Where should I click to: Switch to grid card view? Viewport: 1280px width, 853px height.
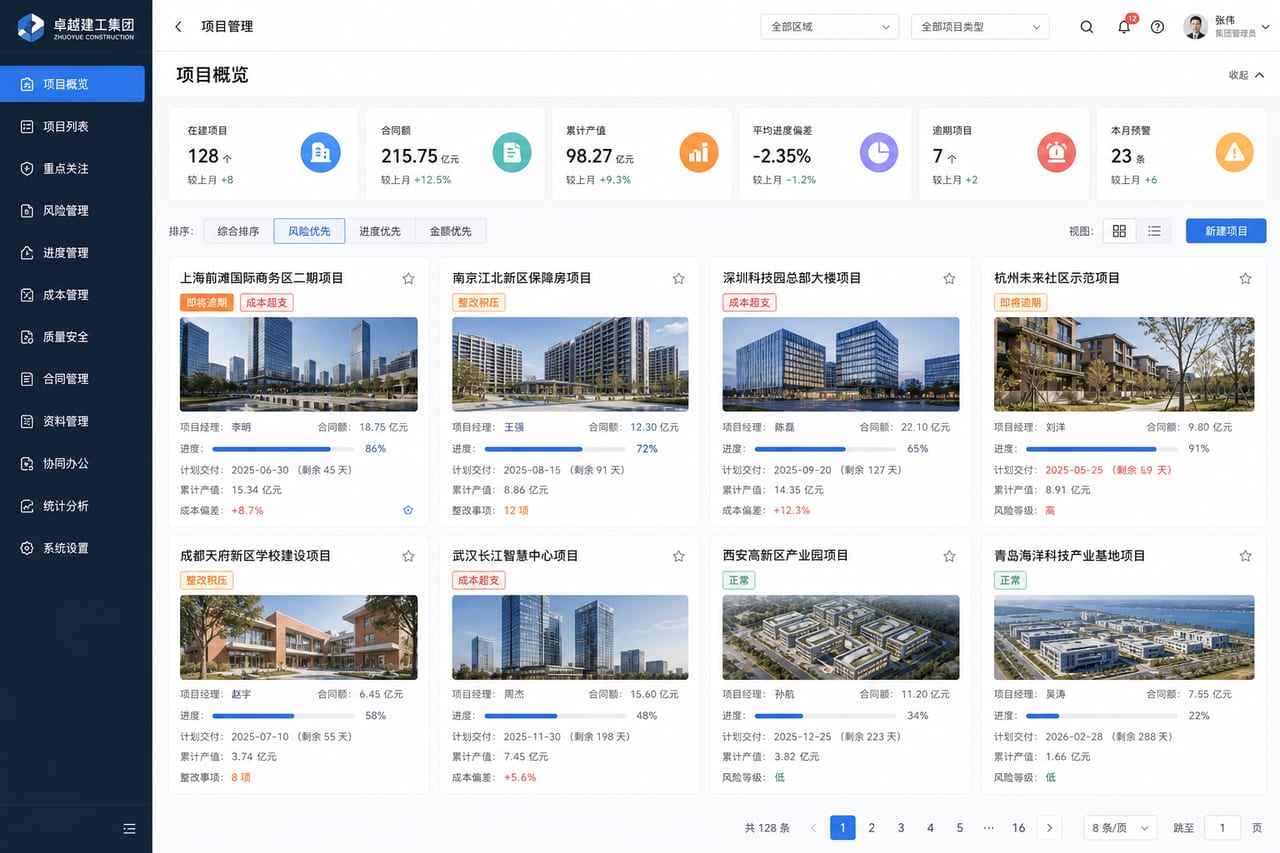pos(1119,231)
